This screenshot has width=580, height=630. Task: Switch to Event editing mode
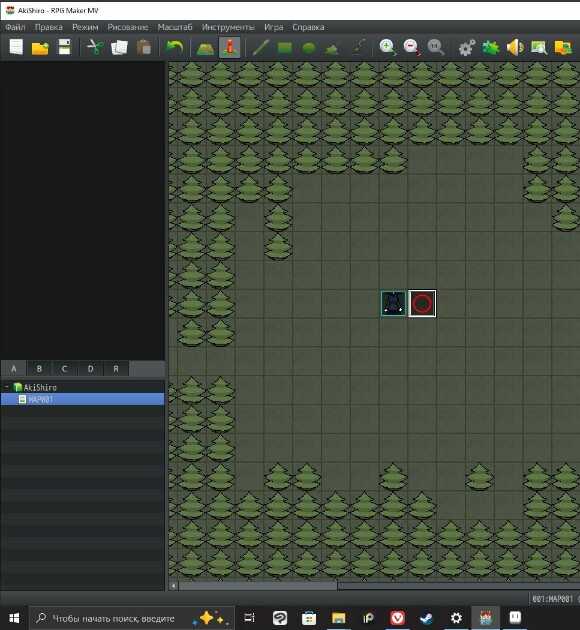(x=229, y=47)
